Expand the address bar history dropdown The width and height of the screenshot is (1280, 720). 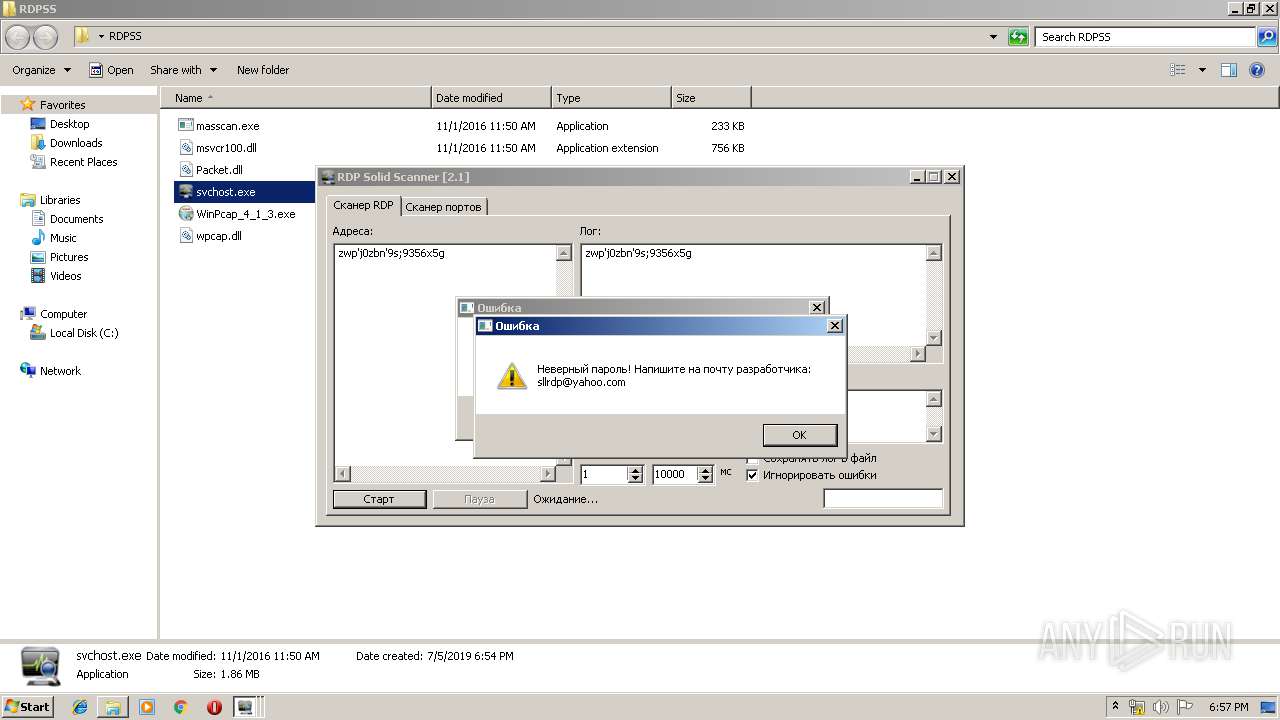[993, 37]
